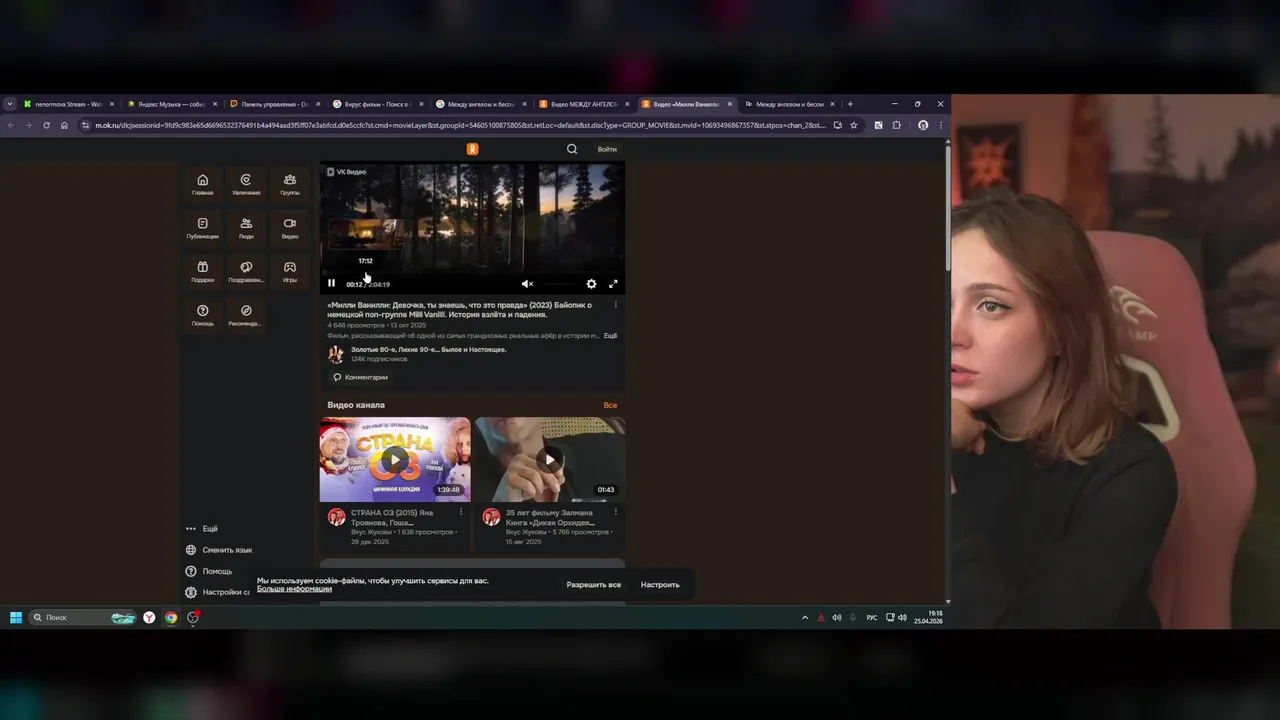The height and width of the screenshot is (720, 1280).
Task: Expand sidebar Ещё menu
Action: [x=201, y=529]
